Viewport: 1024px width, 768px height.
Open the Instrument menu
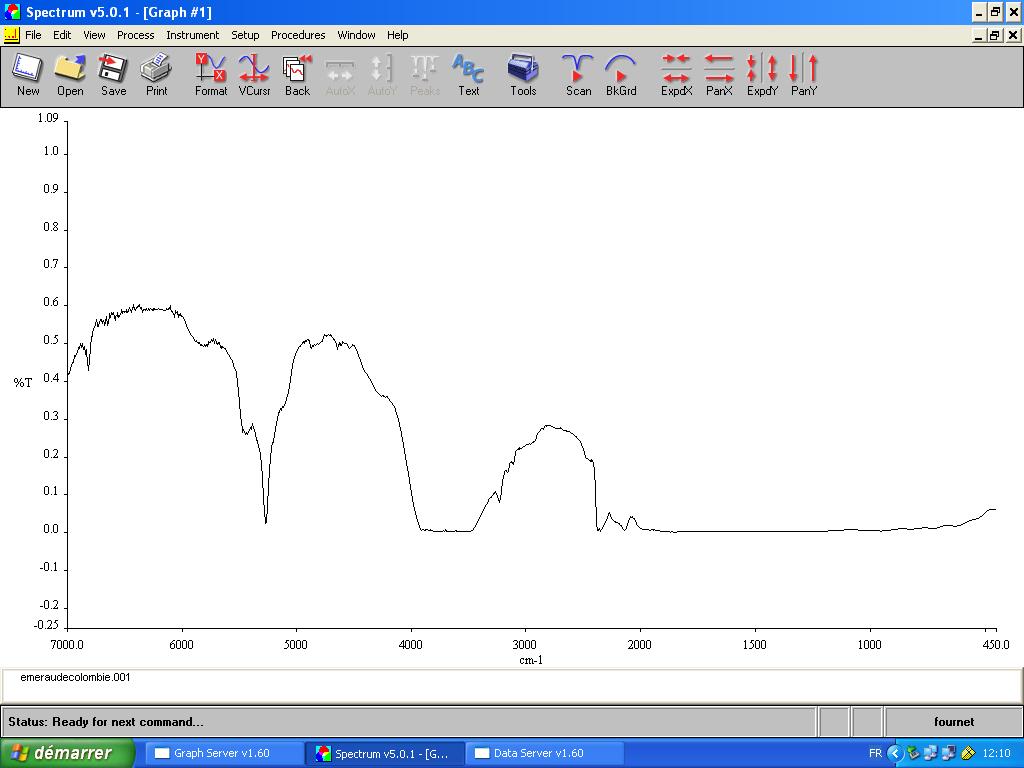(192, 35)
